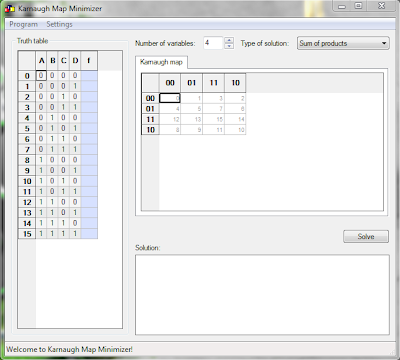
Task: Click Karnaugh map row header 11
Action: coord(150,119)
